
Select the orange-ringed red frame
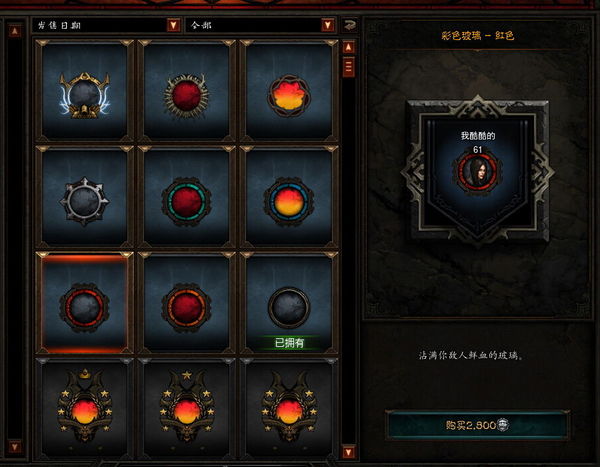186,303
